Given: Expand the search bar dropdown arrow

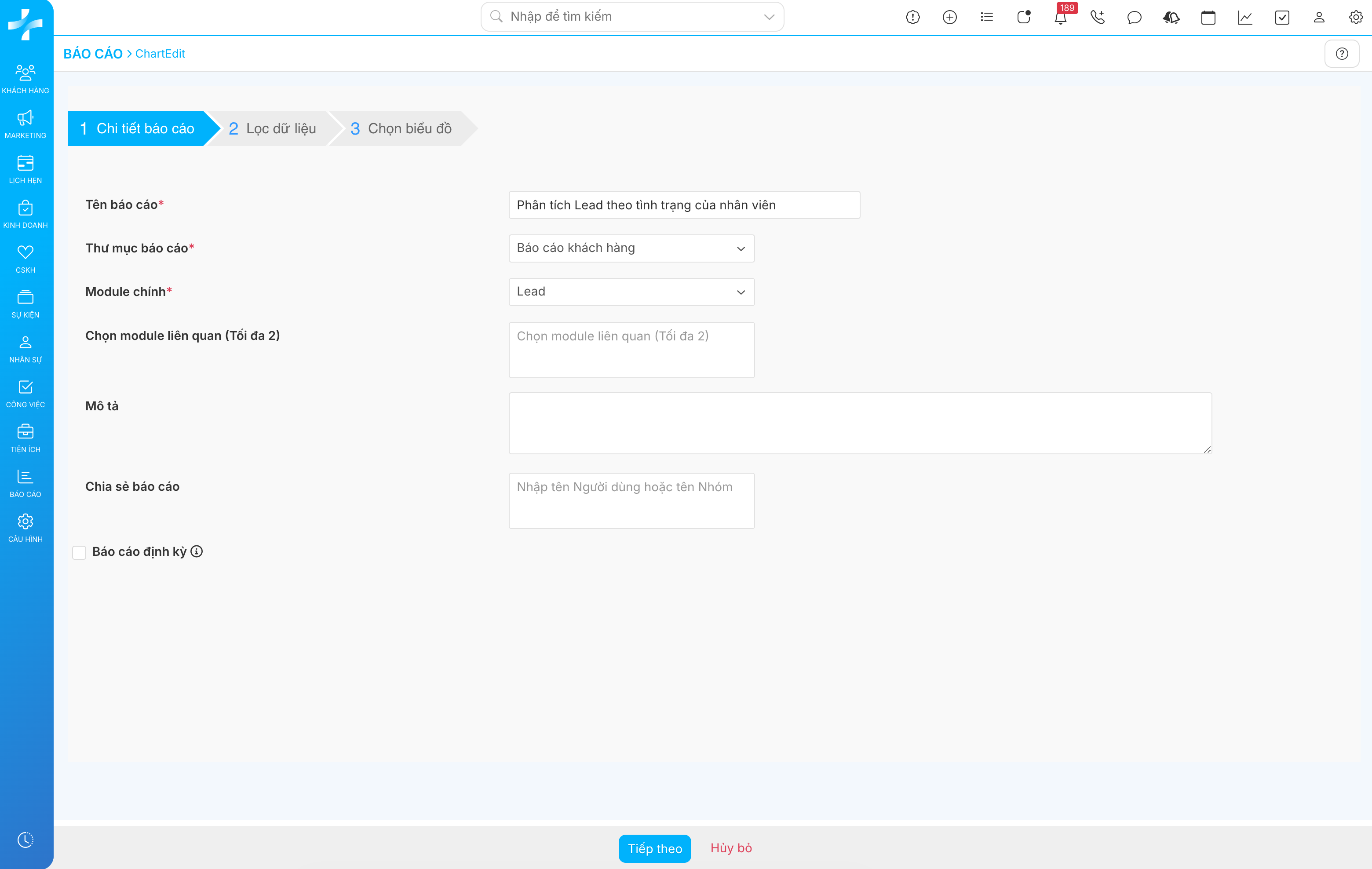Looking at the screenshot, I should [769, 17].
